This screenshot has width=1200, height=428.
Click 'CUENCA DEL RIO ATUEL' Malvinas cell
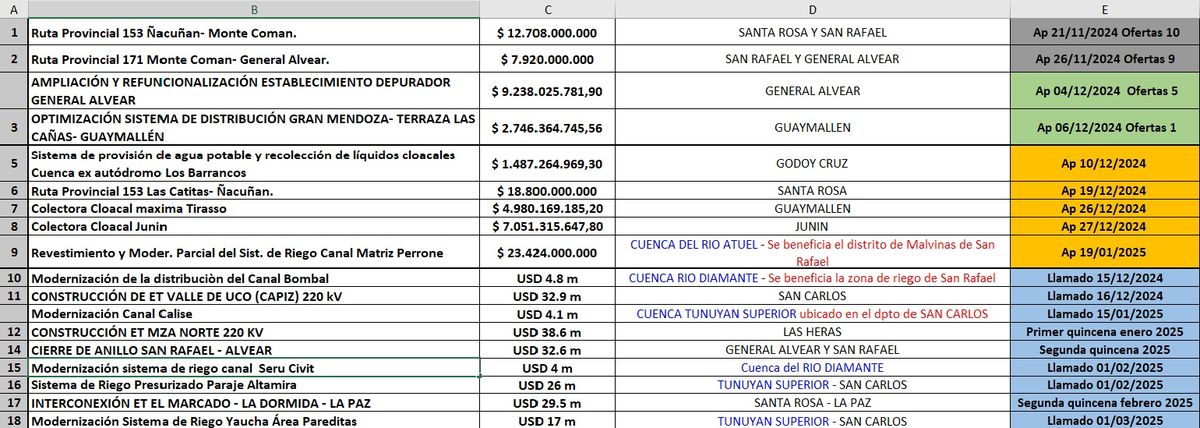[x=812, y=253]
